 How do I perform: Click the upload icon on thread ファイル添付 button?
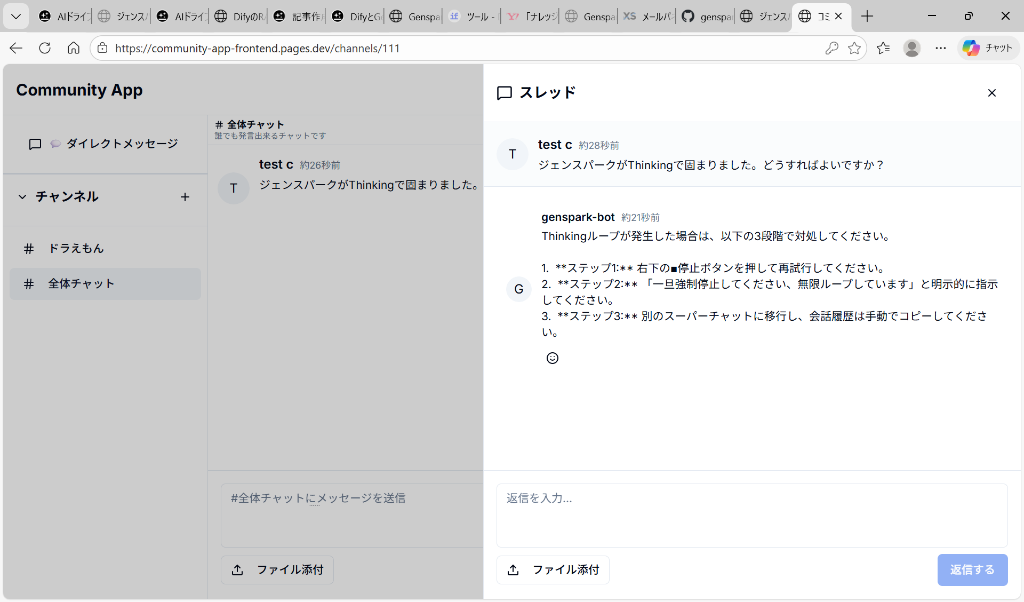click(515, 569)
